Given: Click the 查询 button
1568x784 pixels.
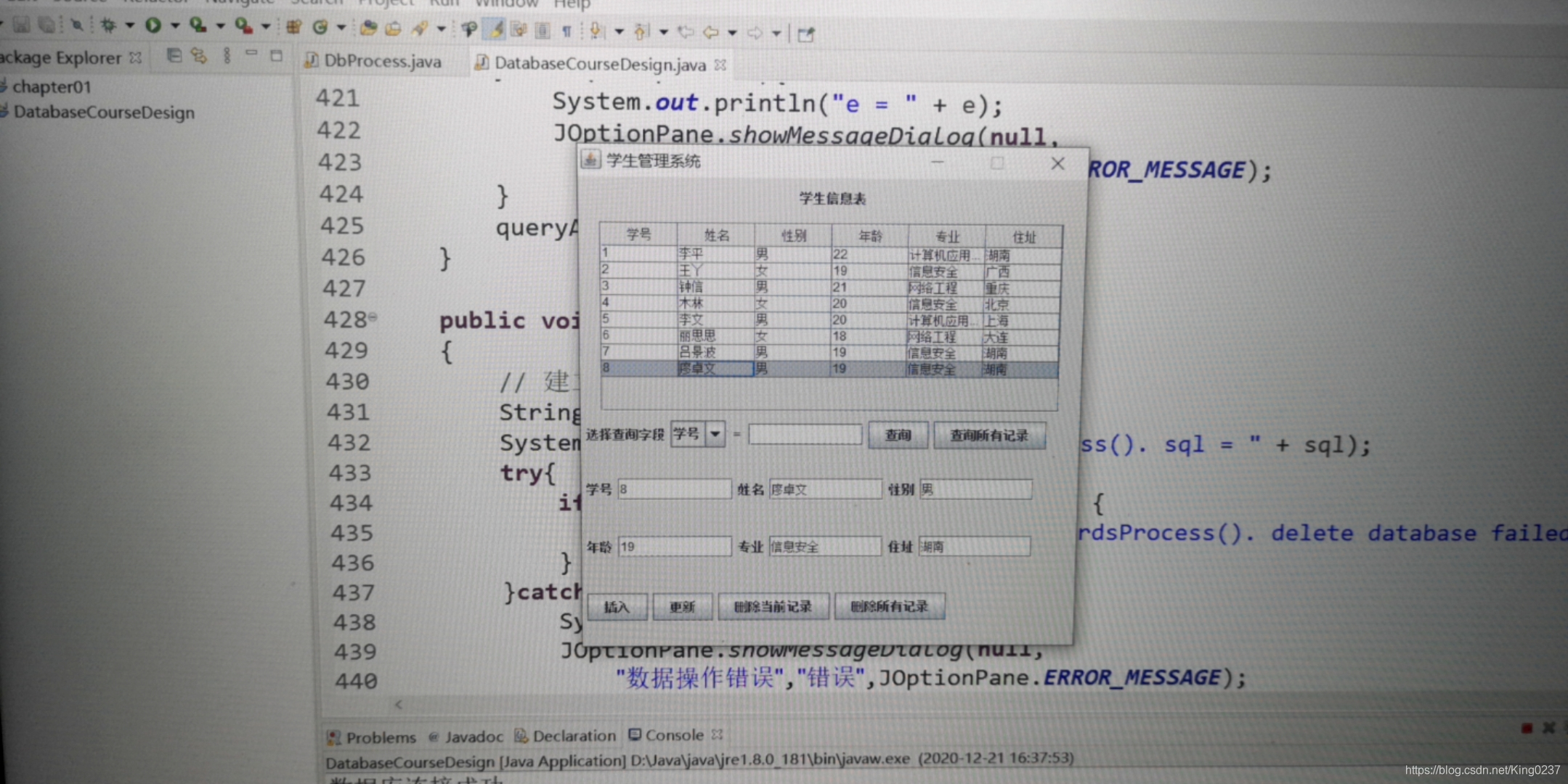Looking at the screenshot, I should tap(898, 435).
